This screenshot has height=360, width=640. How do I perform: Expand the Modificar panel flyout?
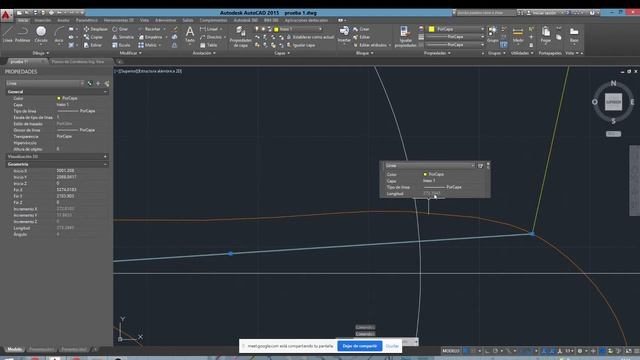pyautogui.click(x=131, y=53)
